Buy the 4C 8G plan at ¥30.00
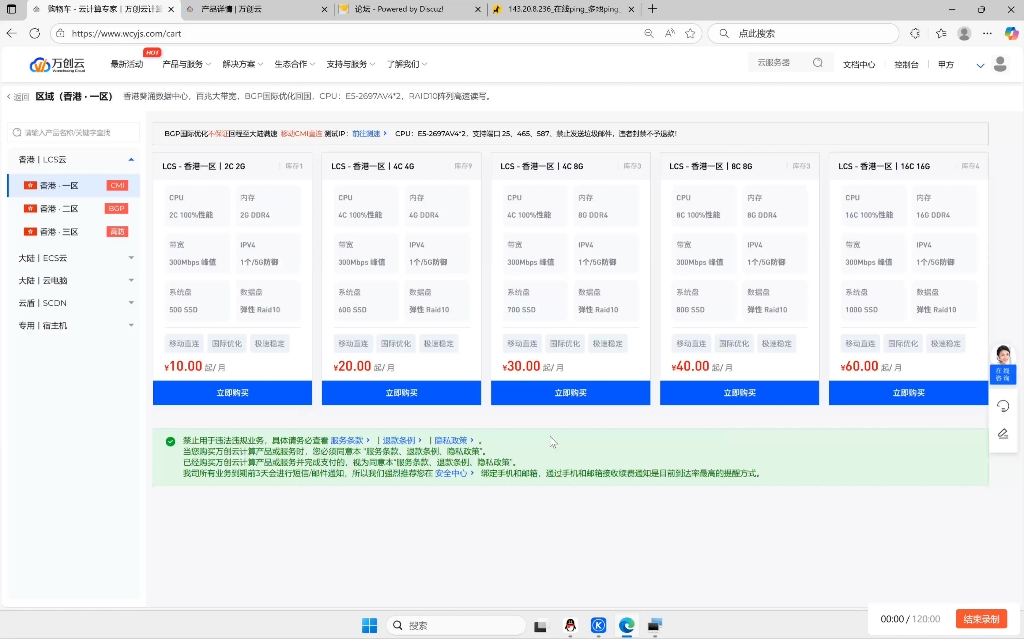Screen dimensions: 1024x639 click(x=571, y=393)
